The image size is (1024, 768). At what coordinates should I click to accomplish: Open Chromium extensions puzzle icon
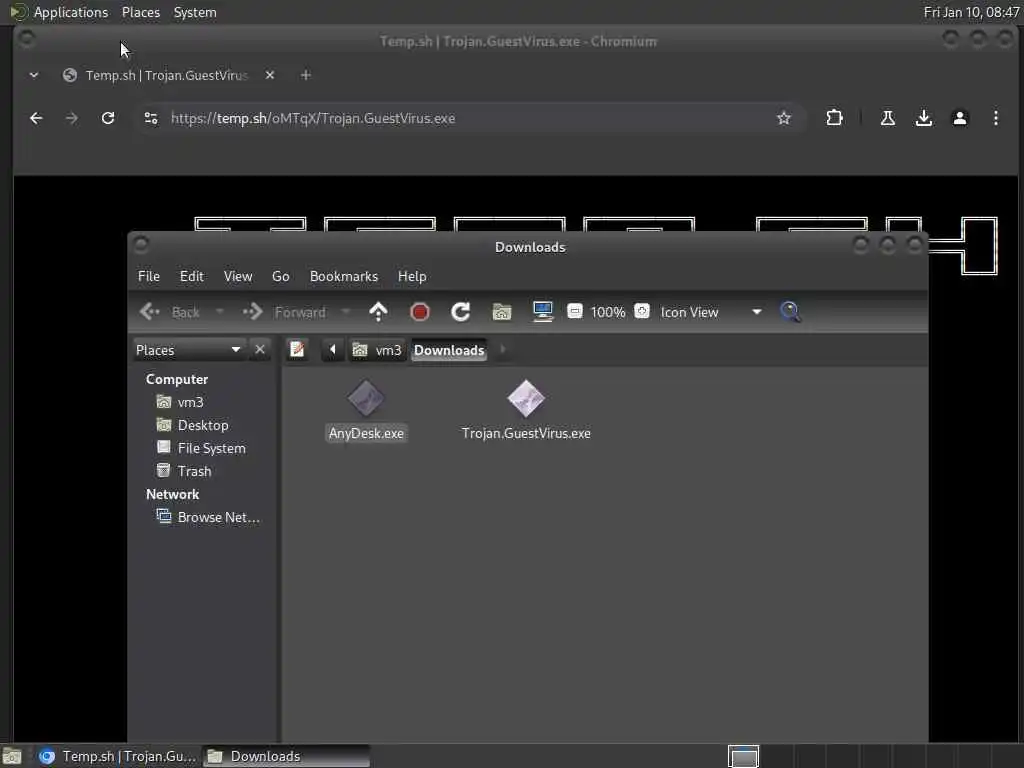click(834, 118)
